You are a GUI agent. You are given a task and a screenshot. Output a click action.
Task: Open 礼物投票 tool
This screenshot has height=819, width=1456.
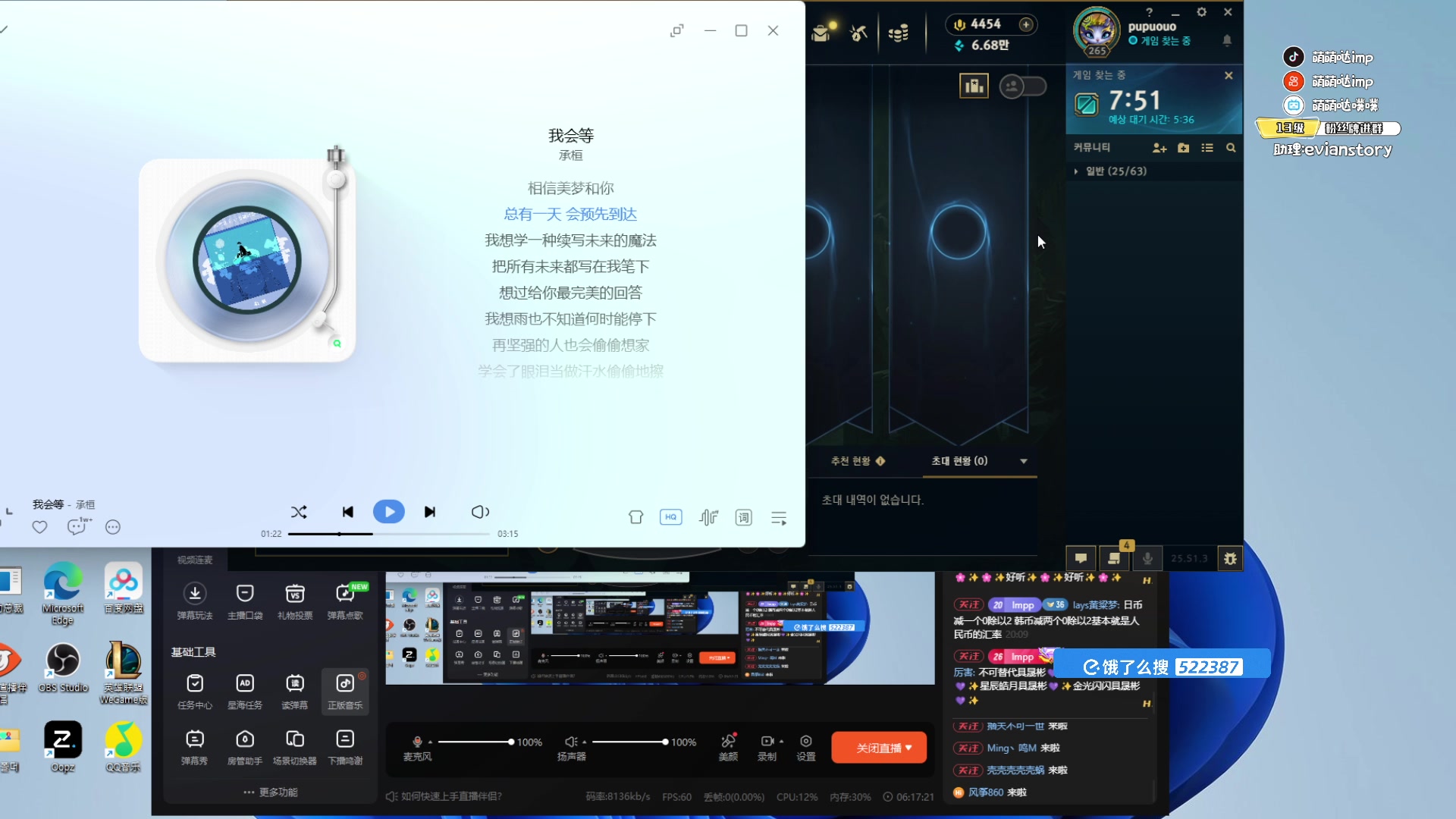295,601
